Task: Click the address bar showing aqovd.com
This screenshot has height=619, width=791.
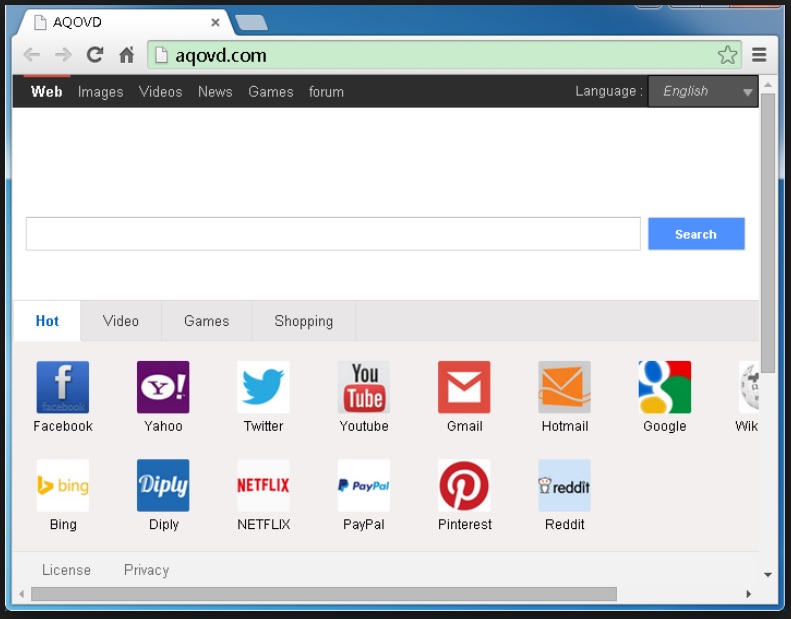Action: tap(444, 54)
